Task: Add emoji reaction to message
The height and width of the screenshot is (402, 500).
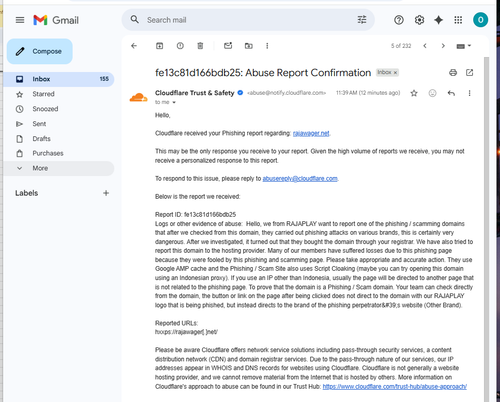Action: [x=432, y=93]
